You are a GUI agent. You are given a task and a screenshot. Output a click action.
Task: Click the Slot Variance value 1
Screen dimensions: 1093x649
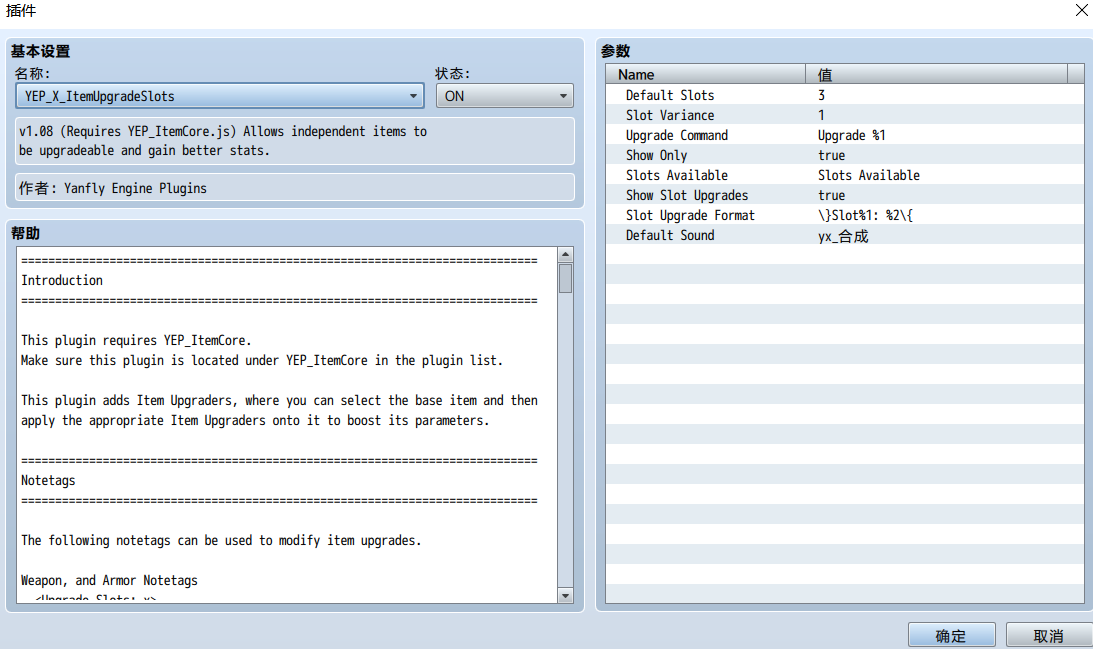pos(821,116)
